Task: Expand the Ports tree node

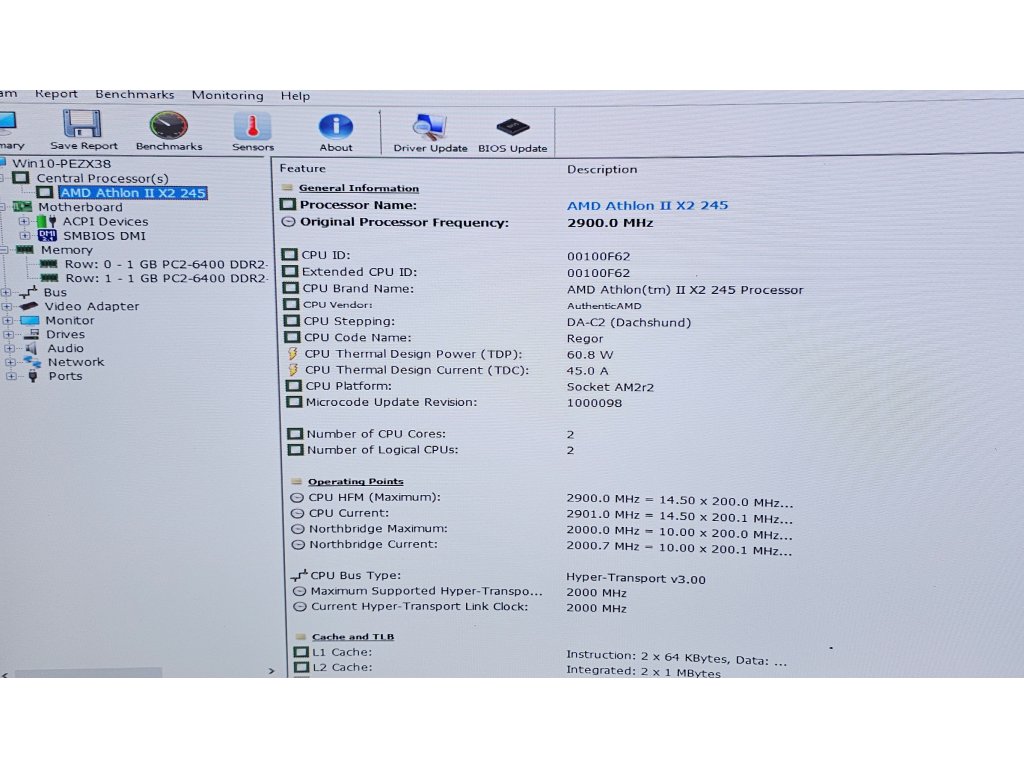Action: [x=10, y=376]
